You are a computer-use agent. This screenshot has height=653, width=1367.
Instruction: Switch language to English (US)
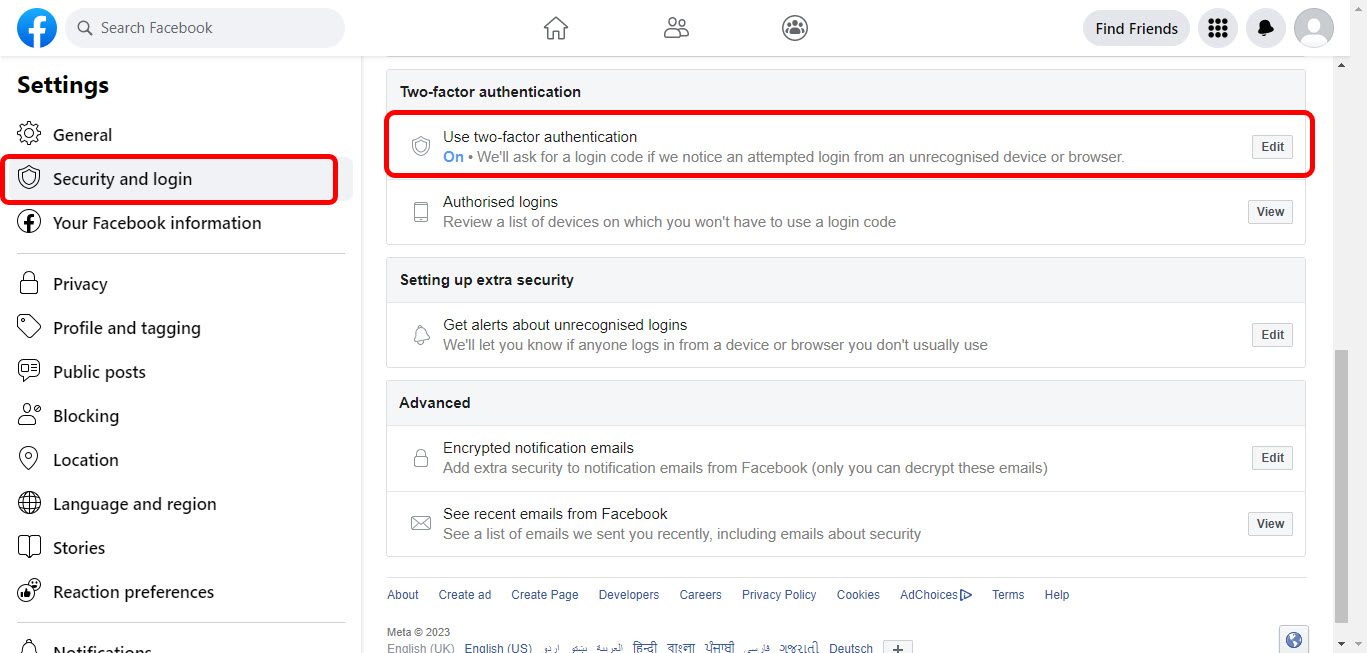coord(498,648)
